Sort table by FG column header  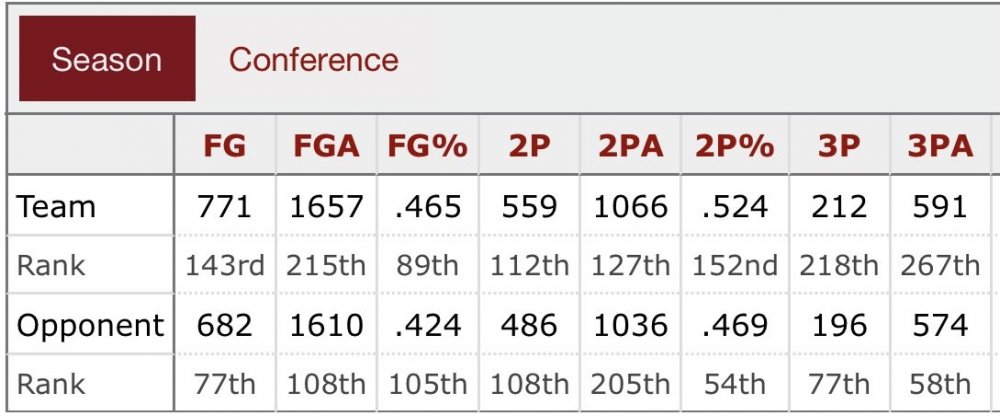click(x=224, y=146)
